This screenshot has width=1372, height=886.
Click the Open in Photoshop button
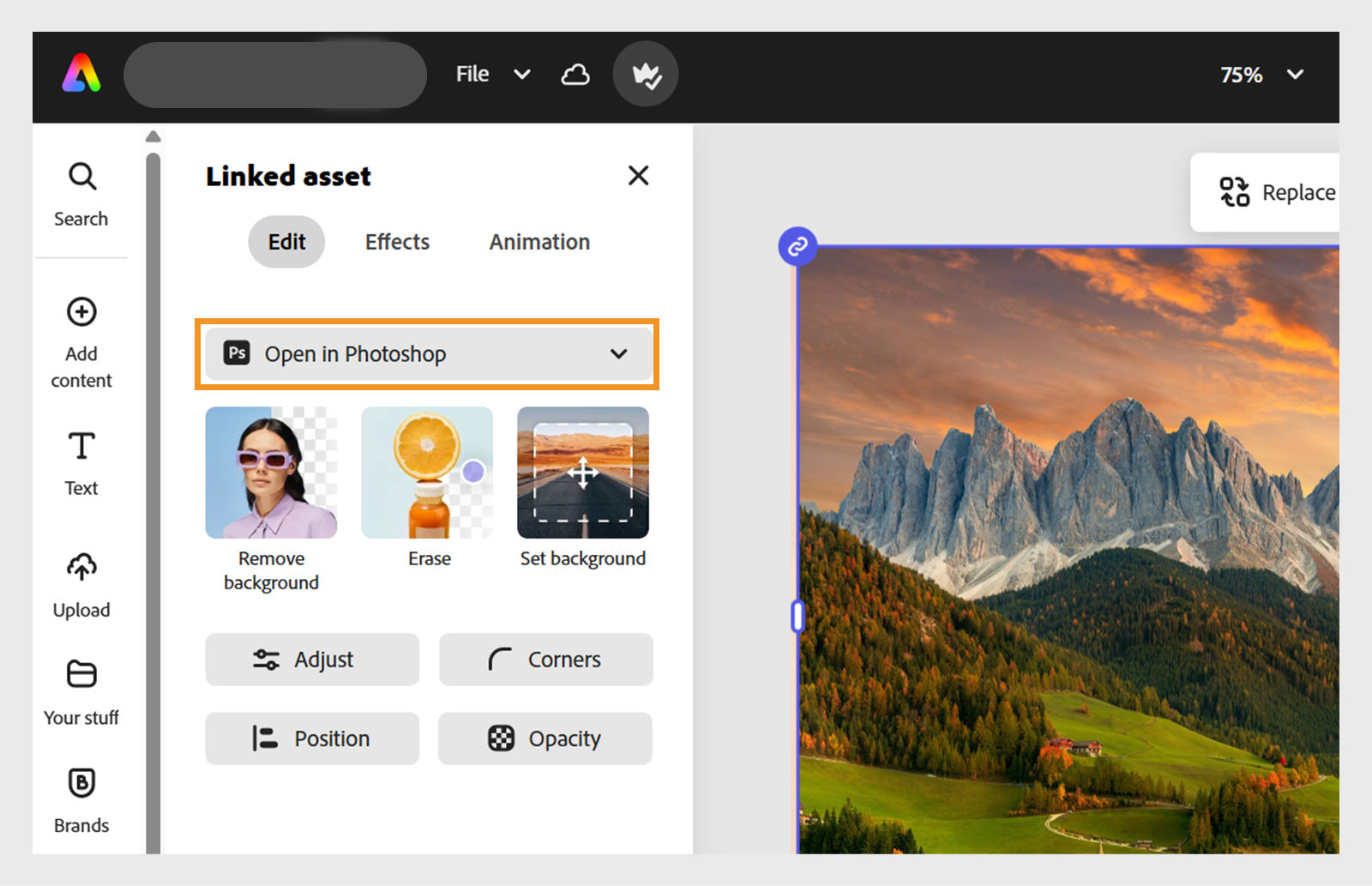tap(427, 354)
